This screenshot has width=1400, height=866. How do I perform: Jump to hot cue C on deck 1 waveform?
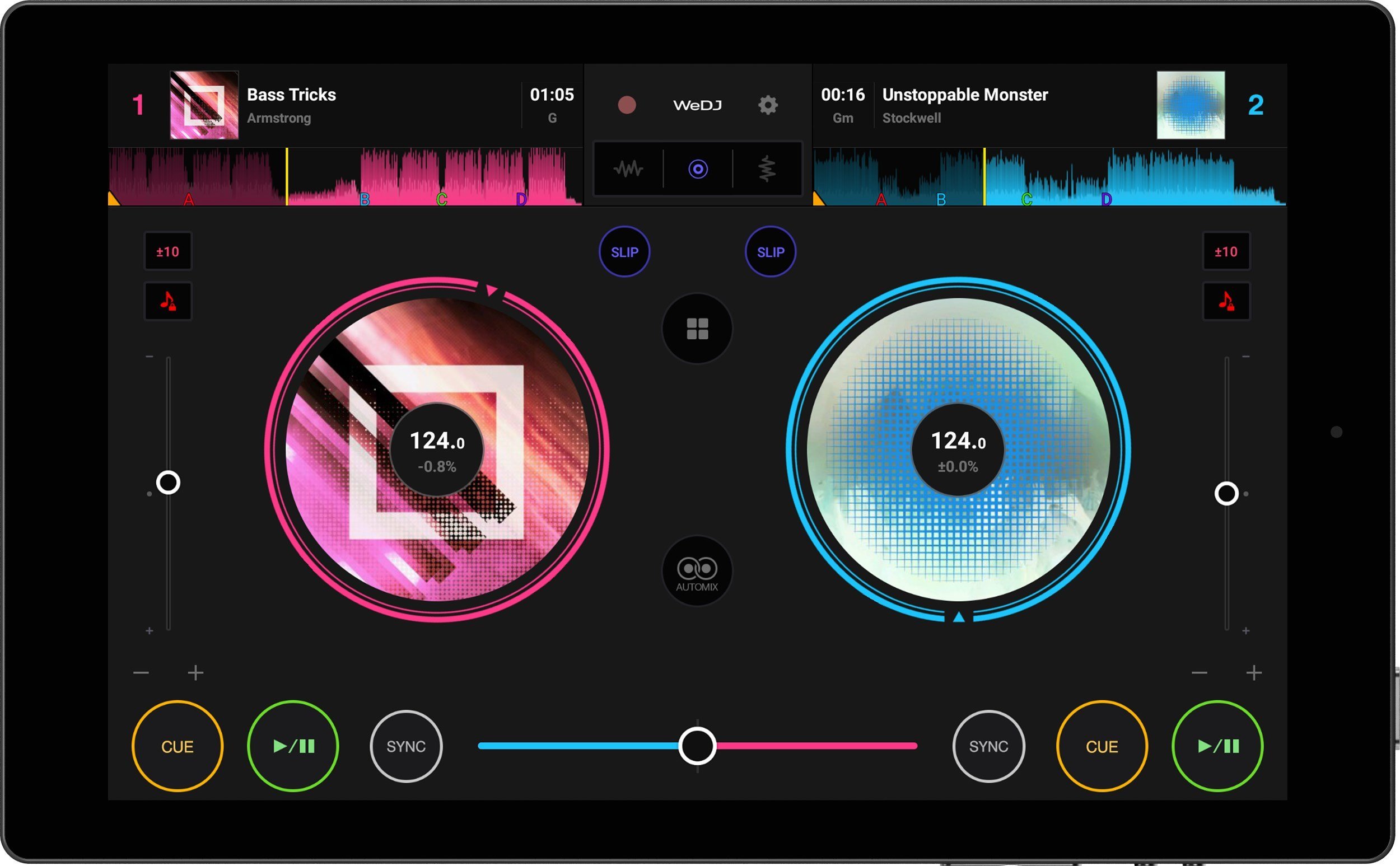click(x=441, y=199)
